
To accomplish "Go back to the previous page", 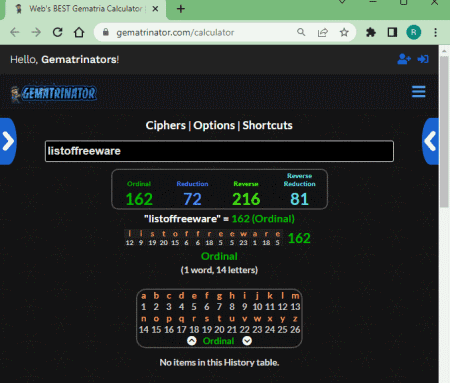I will click(x=15, y=32).
